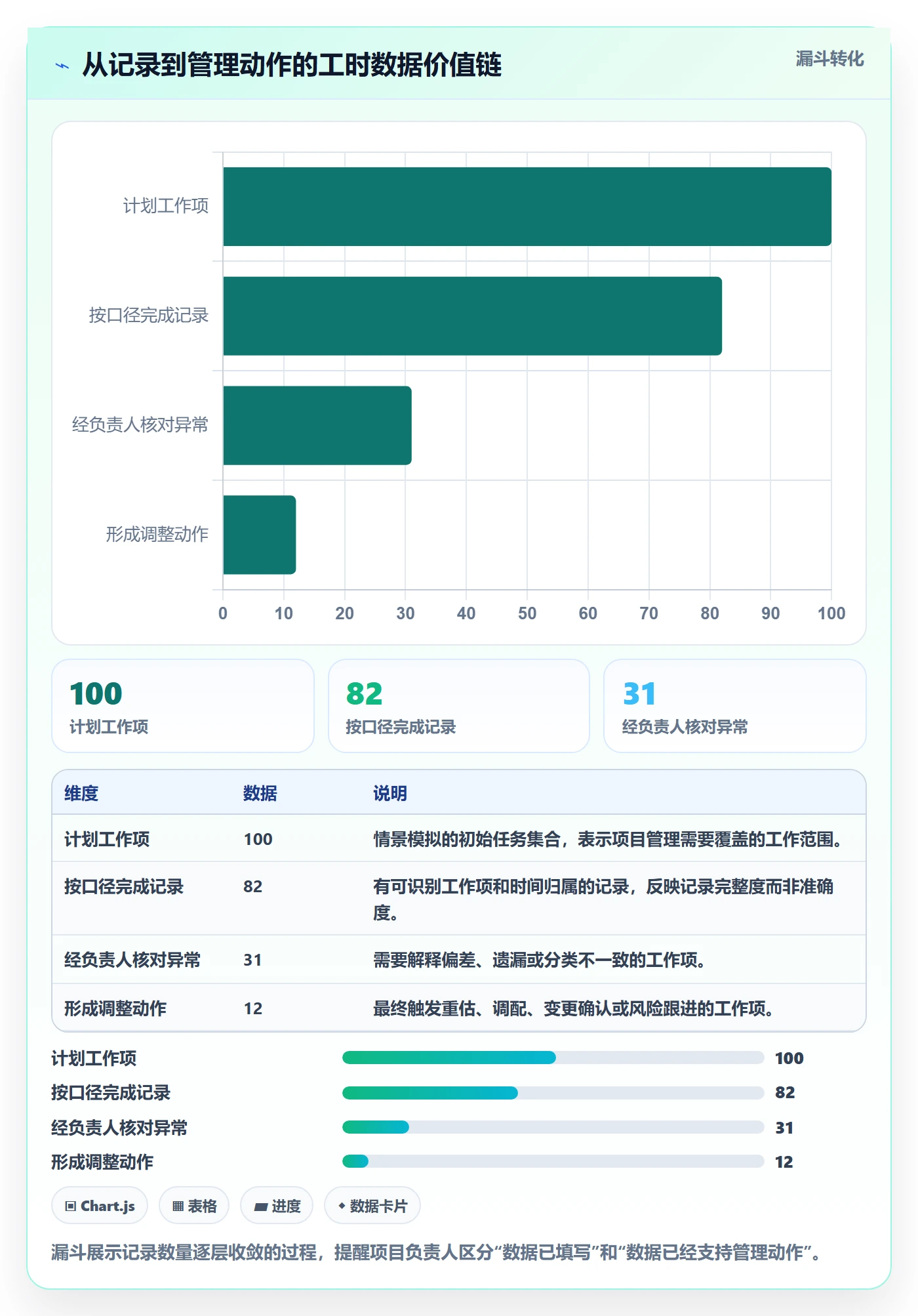The height and width of the screenshot is (1316, 918).
Task: Click the 数据 column header
Action: (260, 793)
